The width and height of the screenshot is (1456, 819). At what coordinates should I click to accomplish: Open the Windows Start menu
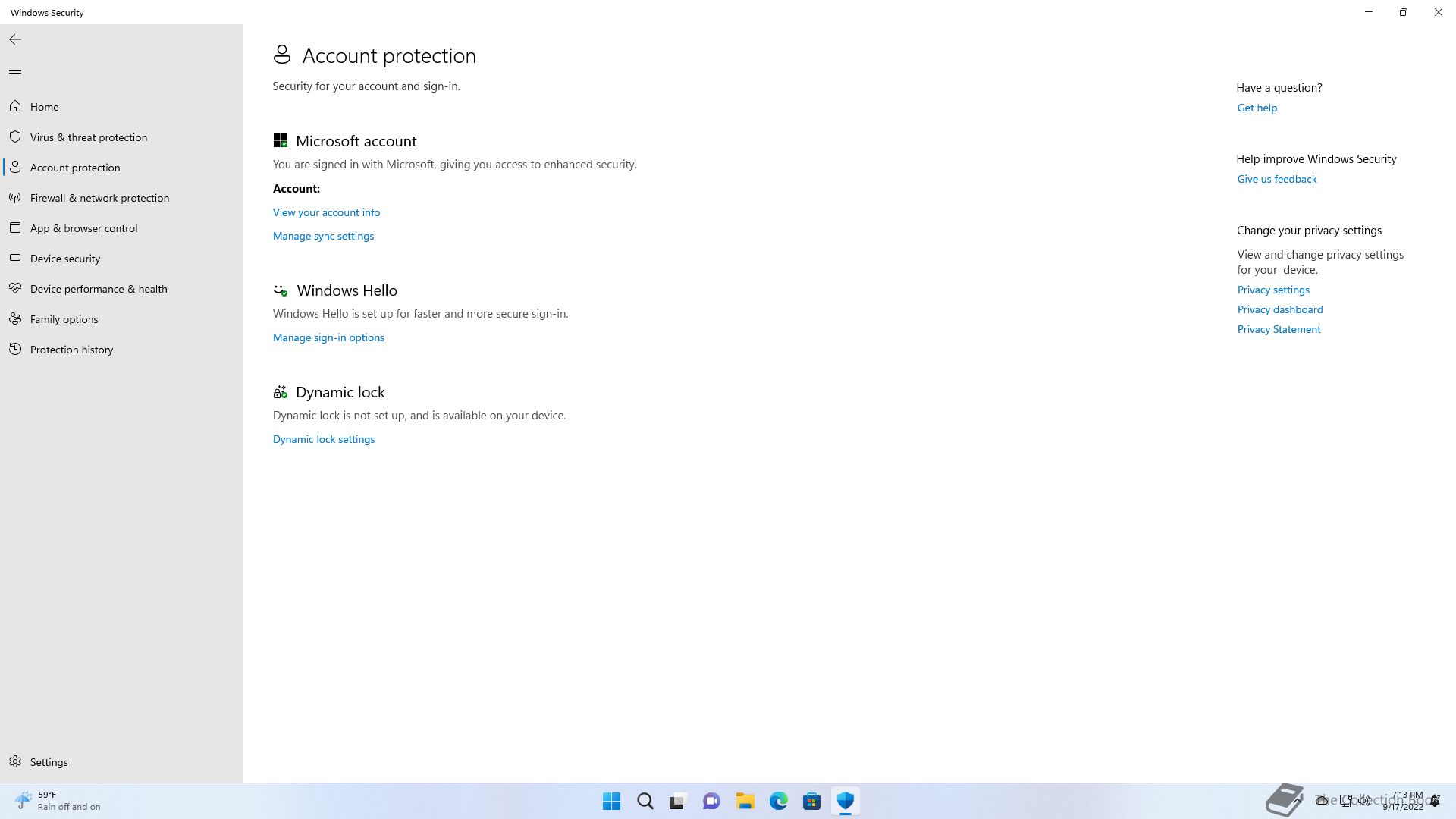pos(611,801)
